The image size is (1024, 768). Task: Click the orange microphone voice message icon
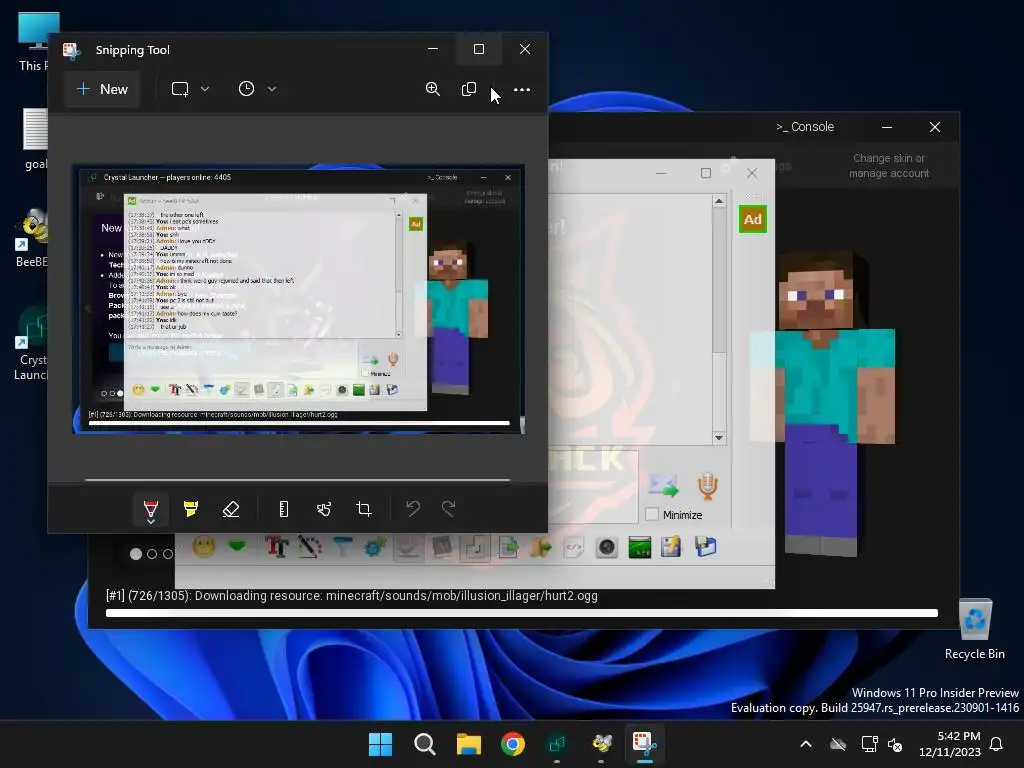[707, 485]
